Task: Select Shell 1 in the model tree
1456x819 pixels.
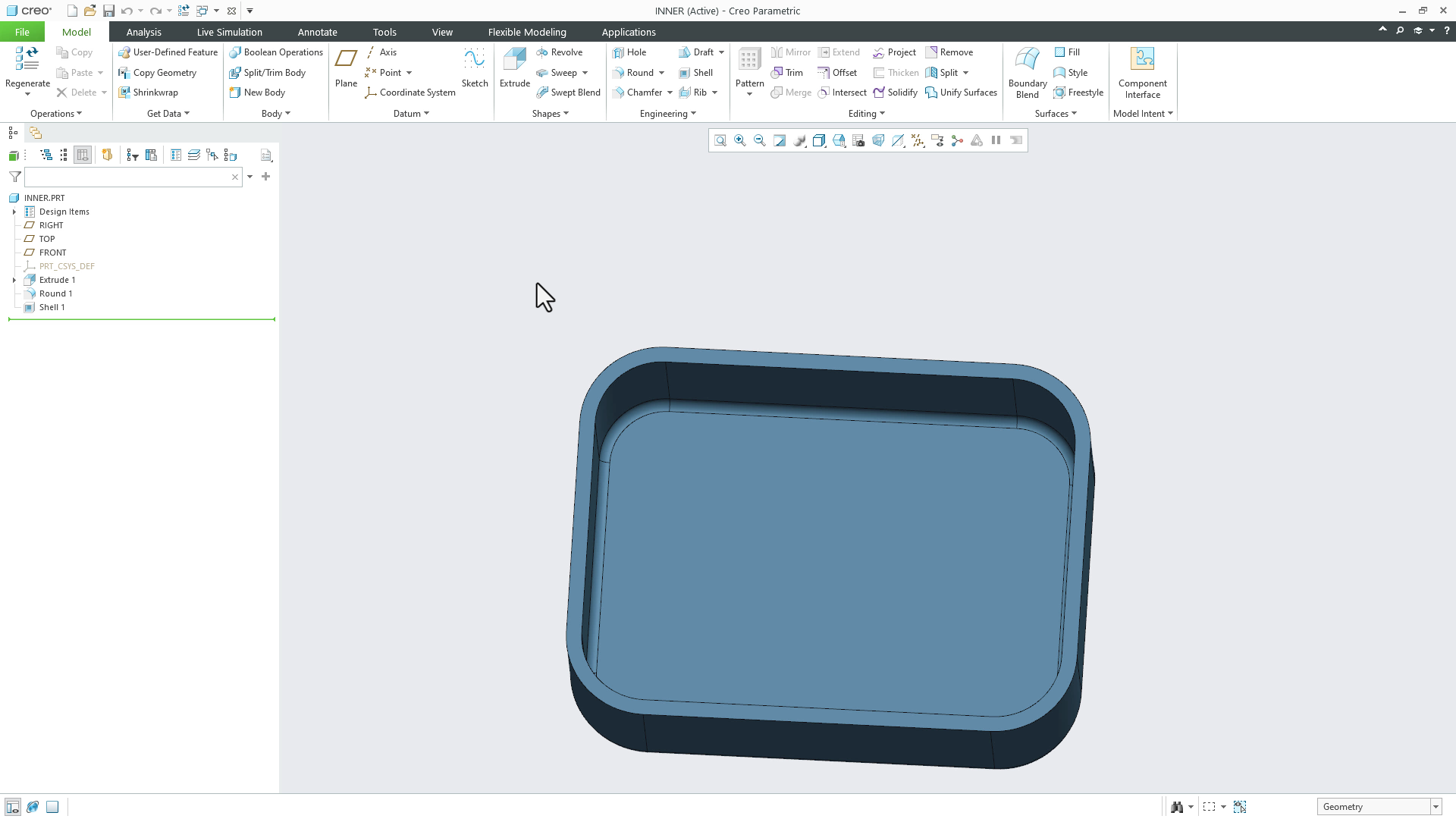Action: (51, 307)
